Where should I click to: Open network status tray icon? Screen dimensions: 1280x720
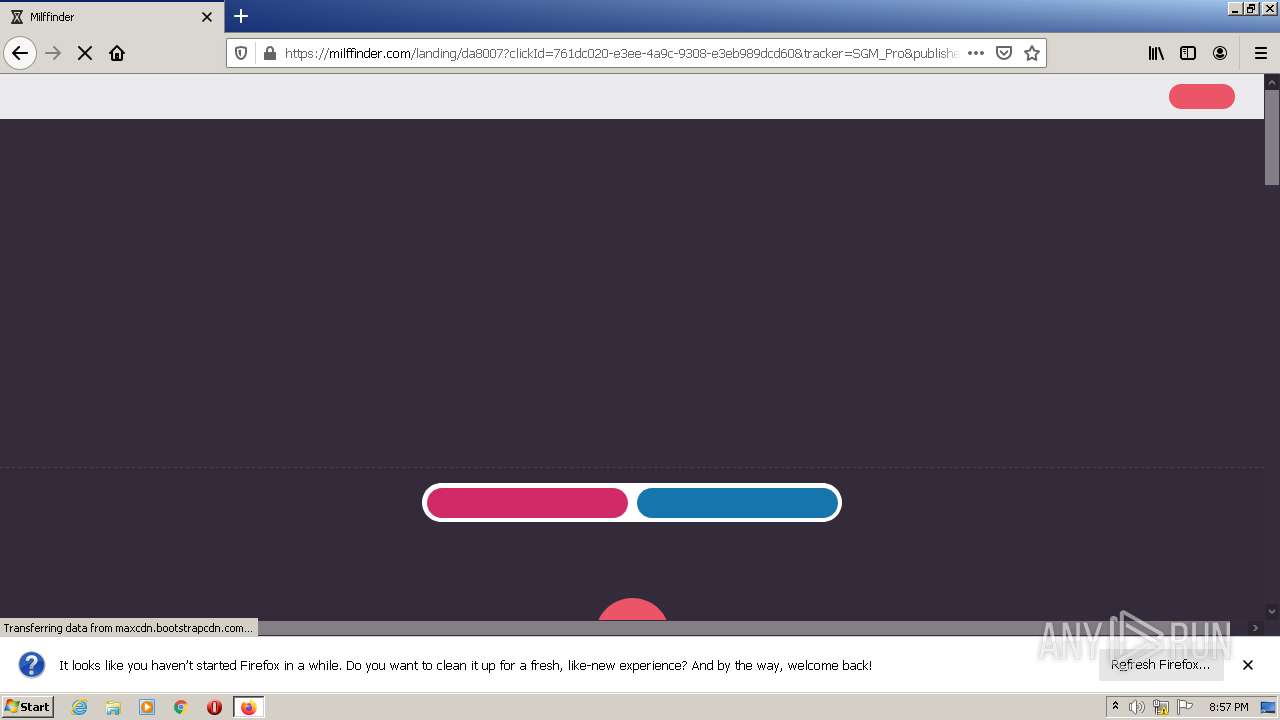click(x=1161, y=707)
